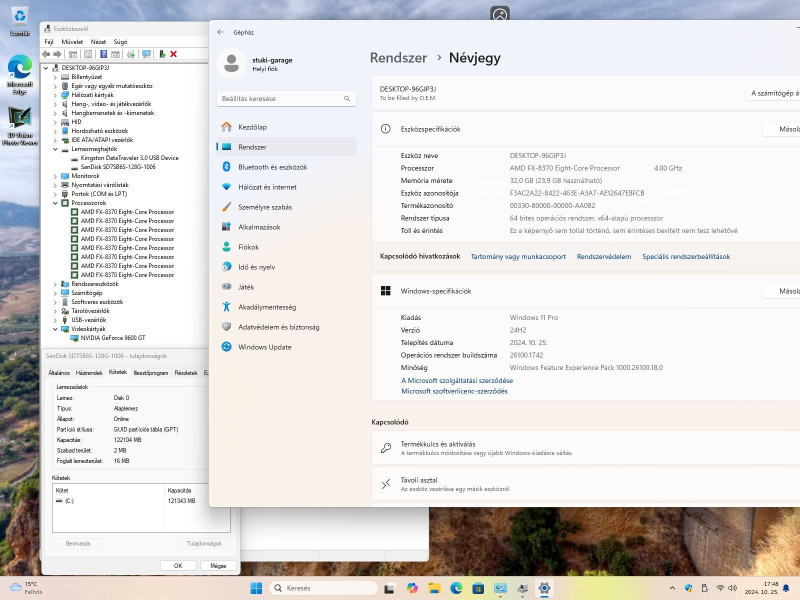Click the blue Help icon in Device Manager toolbar

[104, 54]
